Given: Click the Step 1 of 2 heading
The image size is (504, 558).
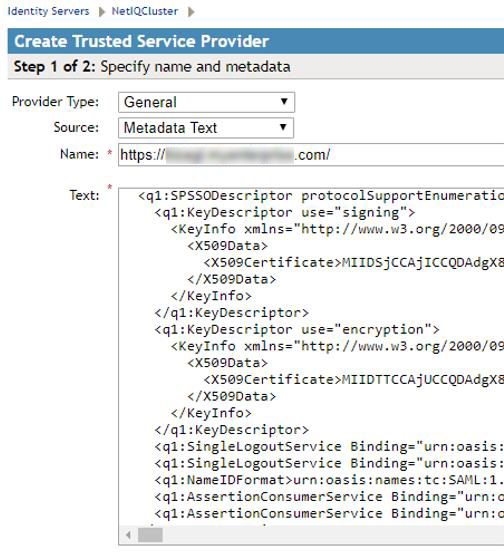Looking at the screenshot, I should [152, 67].
